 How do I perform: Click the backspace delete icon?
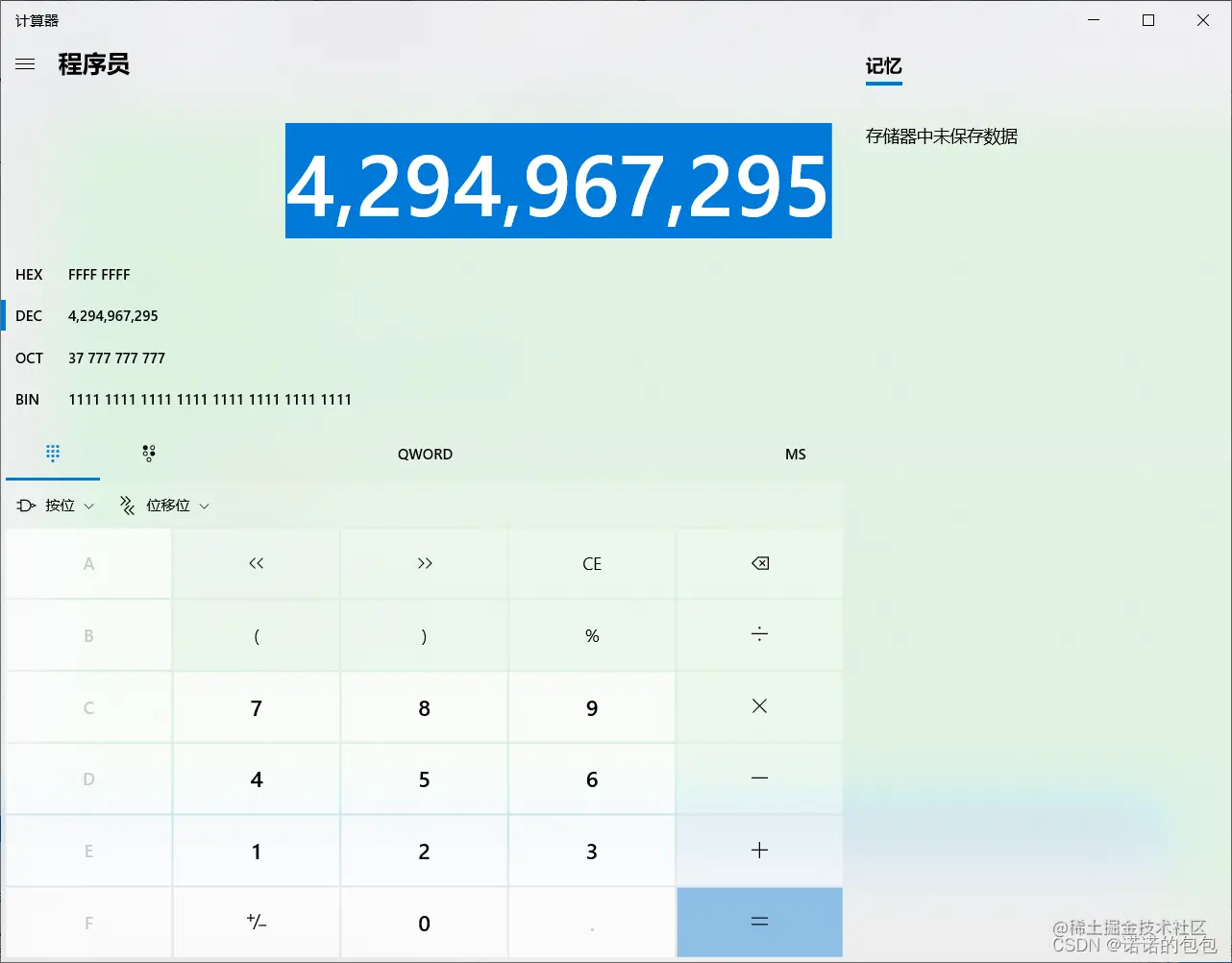click(759, 563)
